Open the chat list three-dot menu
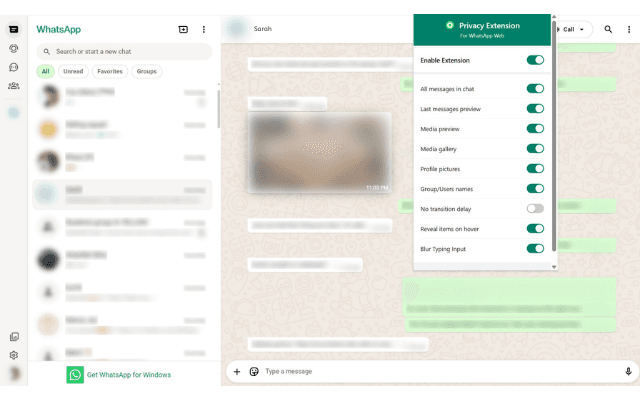The width and height of the screenshot is (640, 400). click(204, 29)
